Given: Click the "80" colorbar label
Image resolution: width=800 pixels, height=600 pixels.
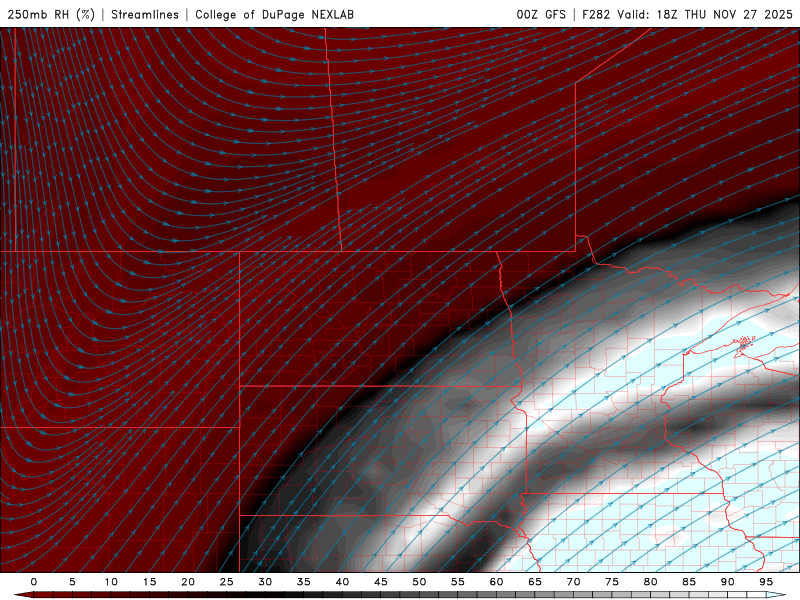Looking at the screenshot, I should 650,582.
